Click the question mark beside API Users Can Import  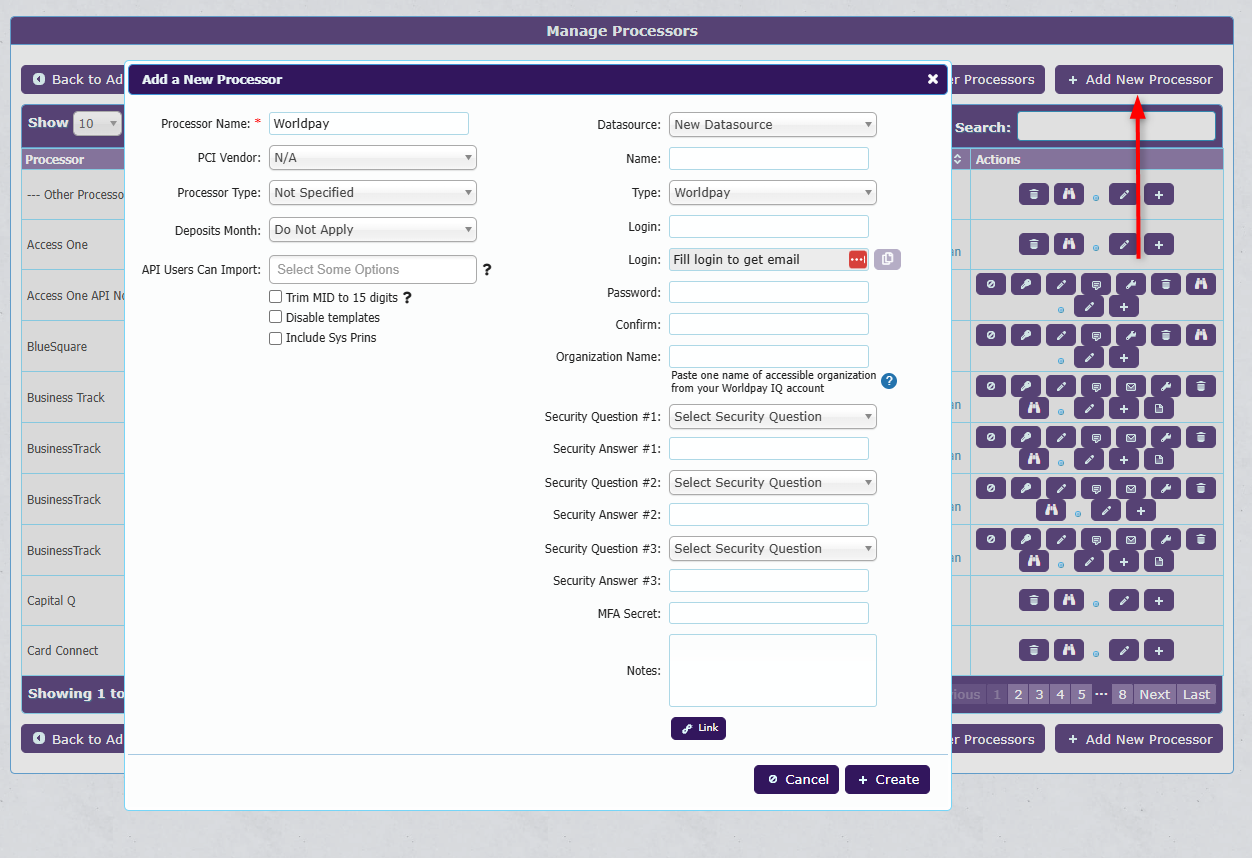pyautogui.click(x=487, y=269)
